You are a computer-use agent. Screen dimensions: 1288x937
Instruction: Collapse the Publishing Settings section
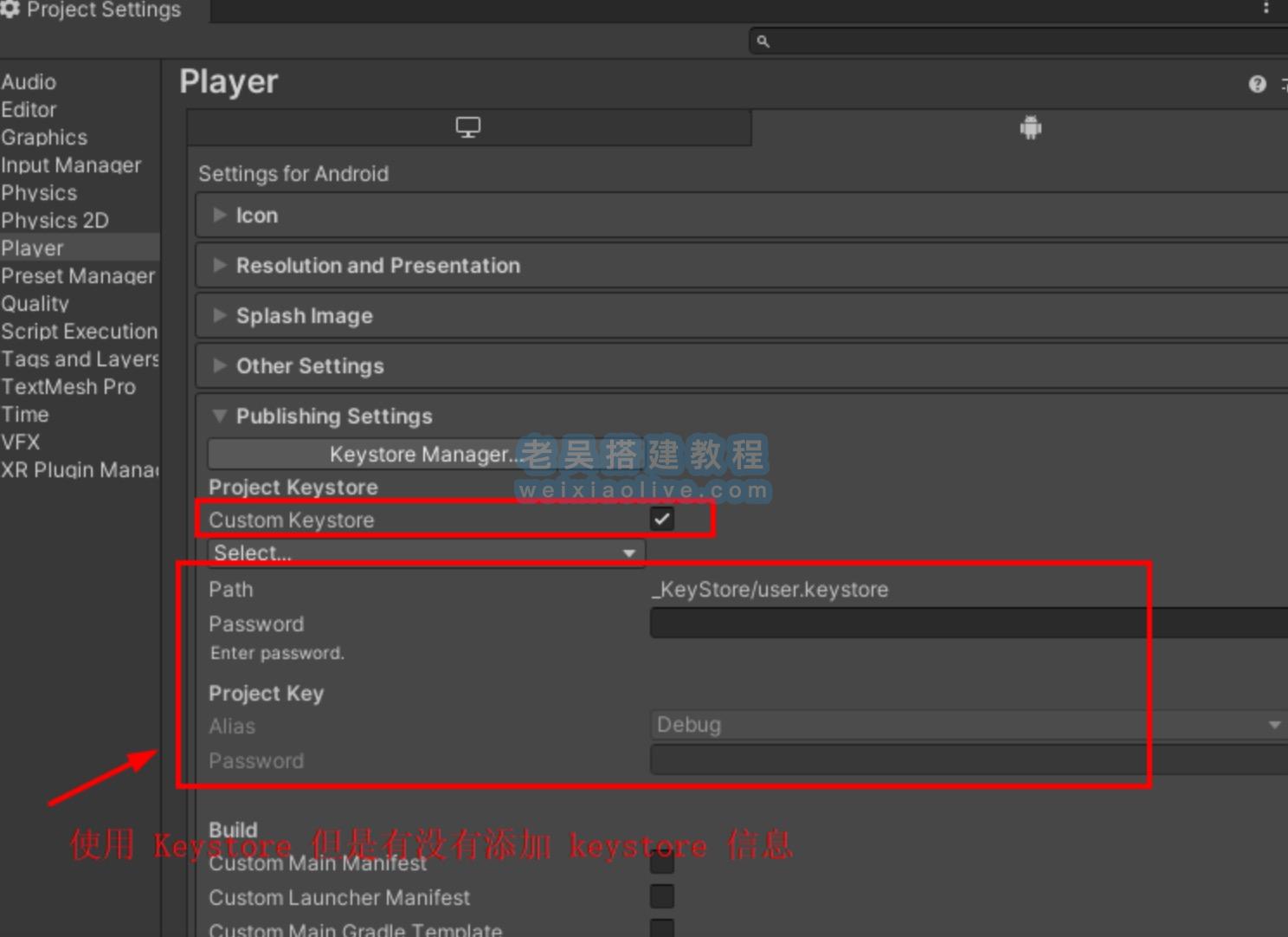(220, 417)
